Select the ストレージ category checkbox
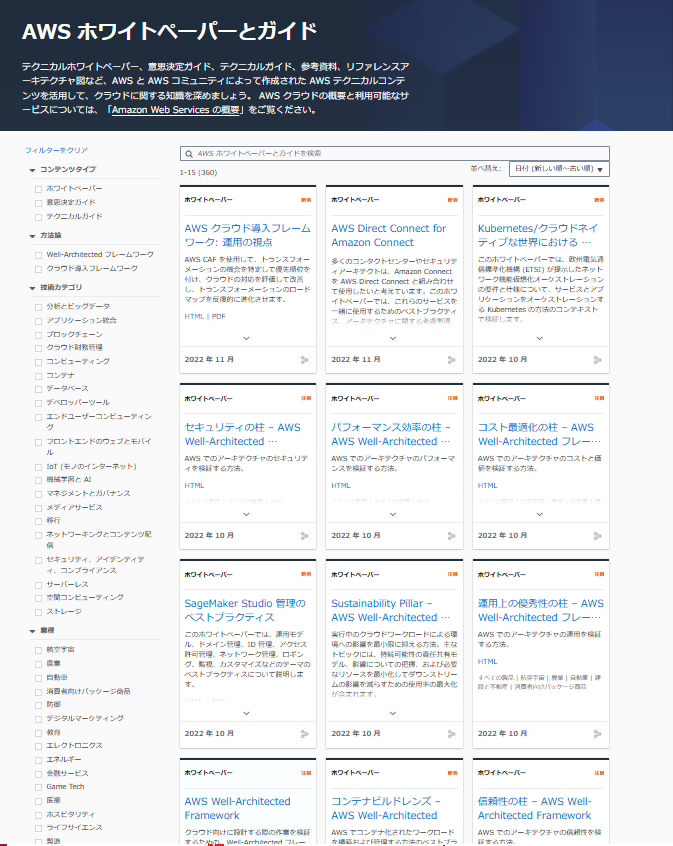 click(x=38, y=612)
